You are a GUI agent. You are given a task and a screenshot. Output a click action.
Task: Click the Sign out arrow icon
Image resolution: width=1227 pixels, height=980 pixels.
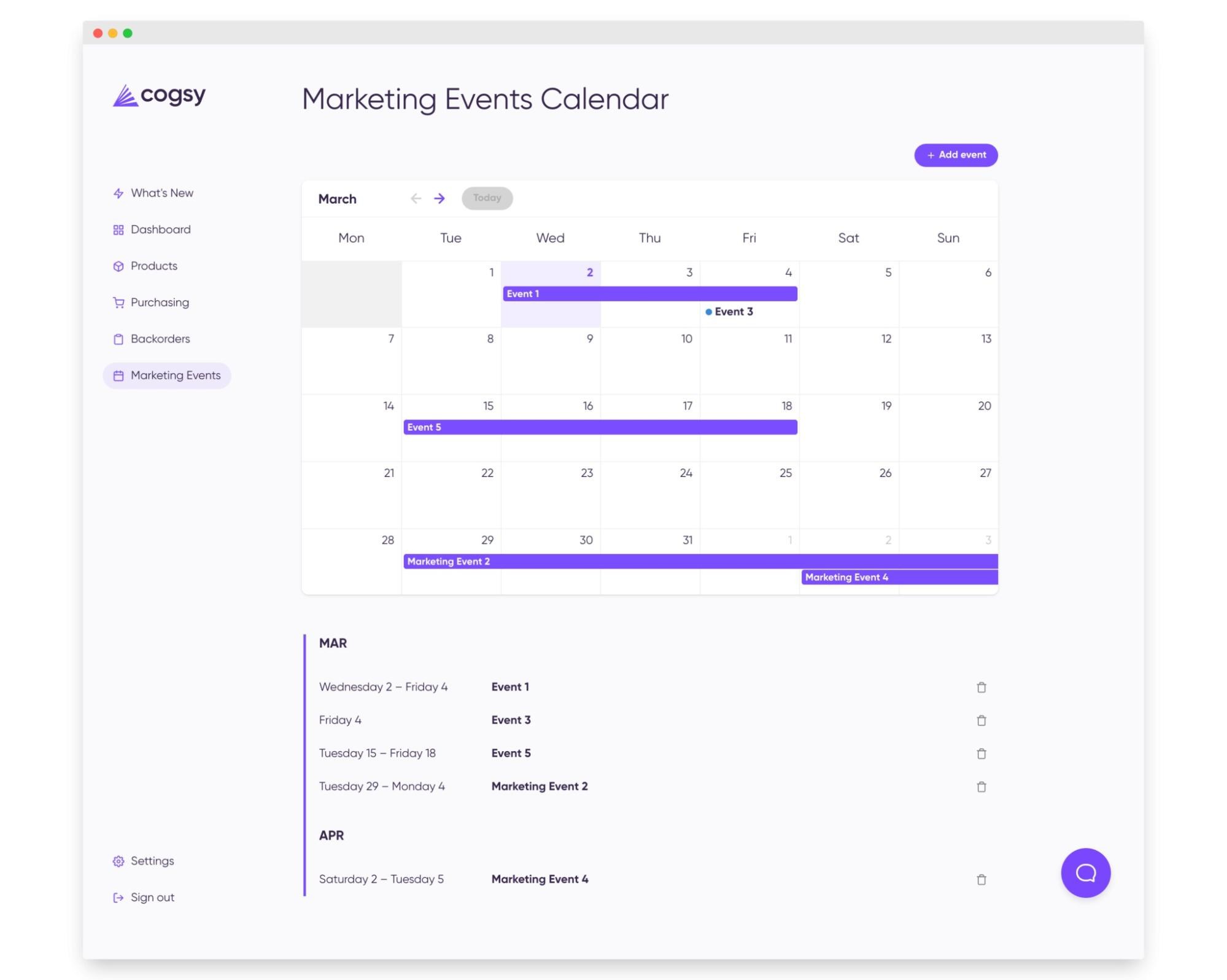118,898
